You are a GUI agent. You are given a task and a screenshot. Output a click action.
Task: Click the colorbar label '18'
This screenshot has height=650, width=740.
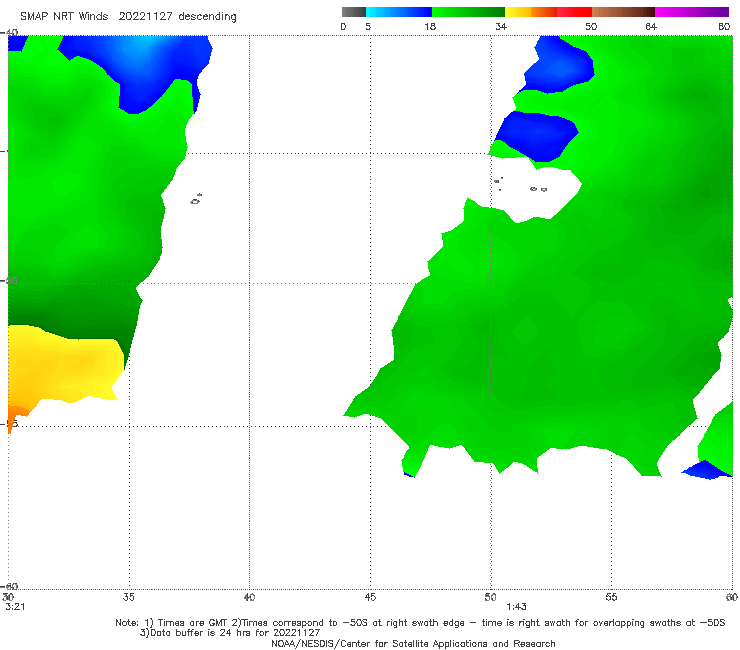click(430, 27)
